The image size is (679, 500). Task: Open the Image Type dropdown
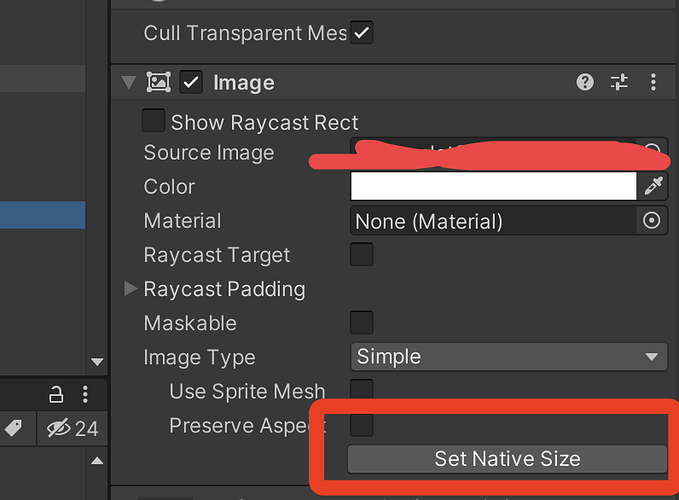click(x=509, y=357)
